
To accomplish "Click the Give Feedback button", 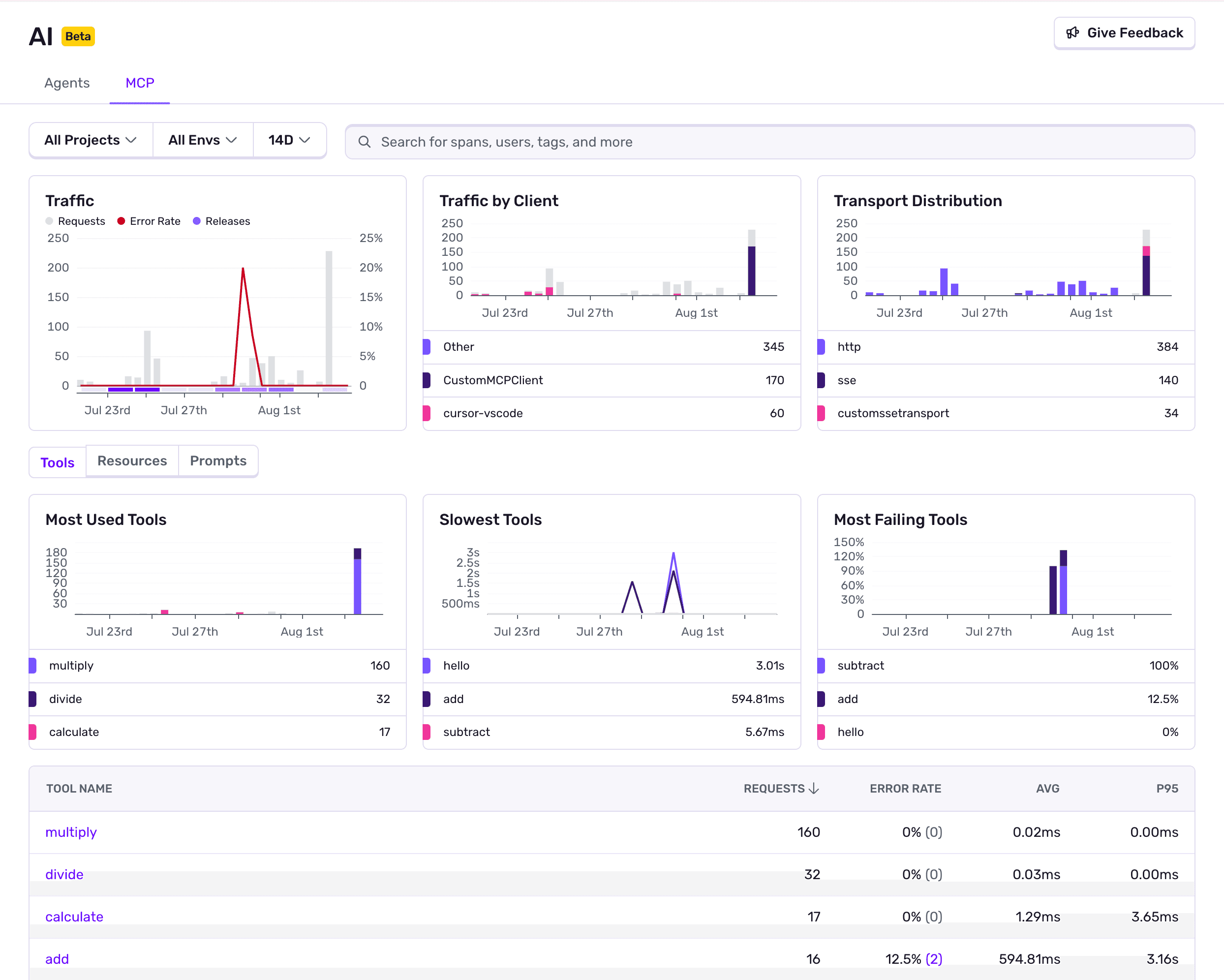I will (x=1124, y=32).
